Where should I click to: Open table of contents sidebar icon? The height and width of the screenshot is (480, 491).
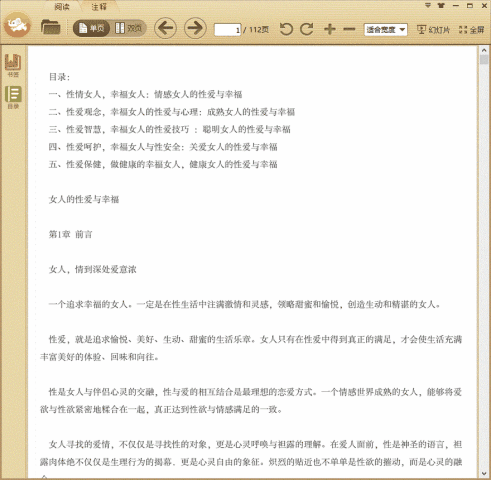point(13,97)
